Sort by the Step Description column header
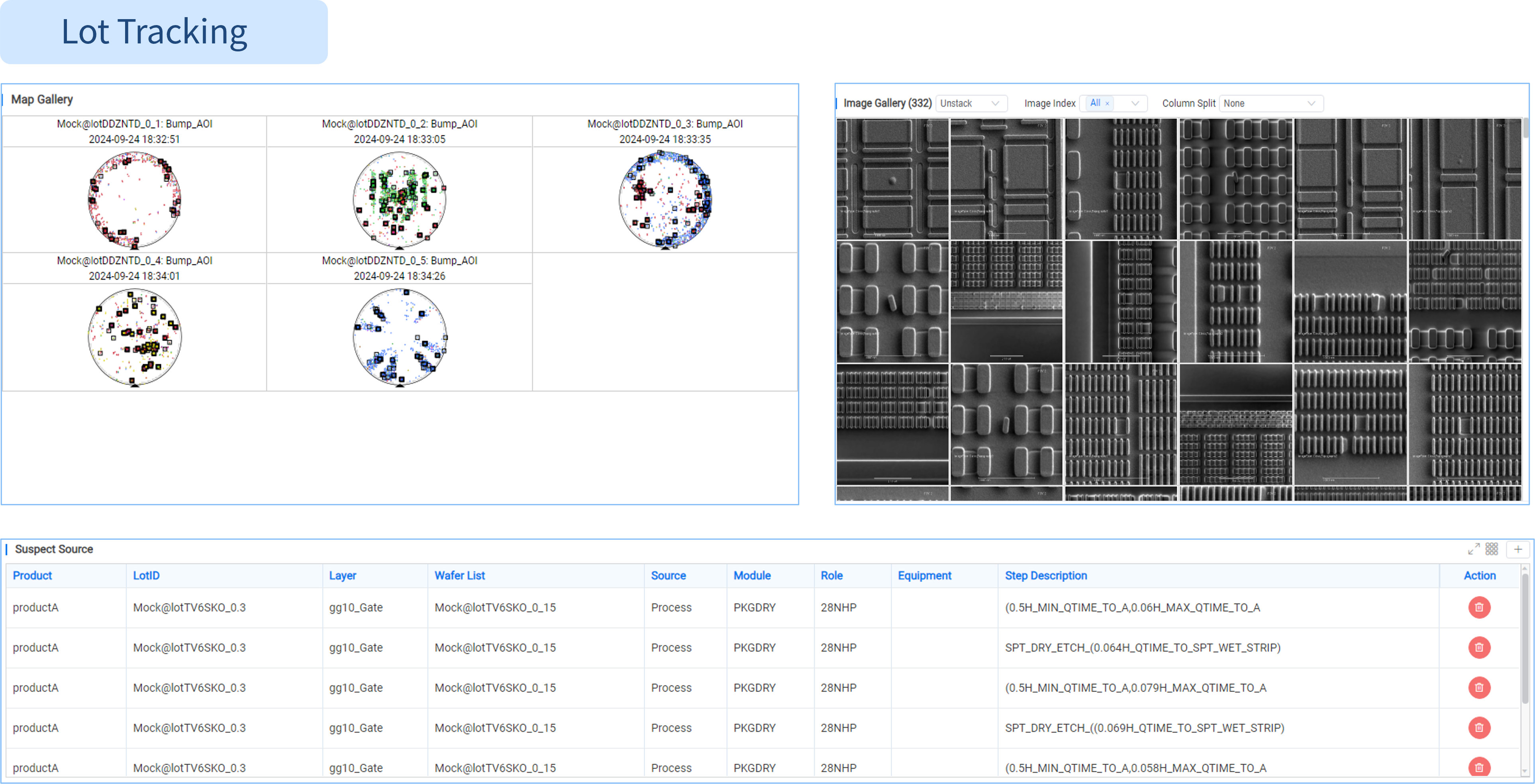The width and height of the screenshot is (1535, 784). tap(1046, 575)
